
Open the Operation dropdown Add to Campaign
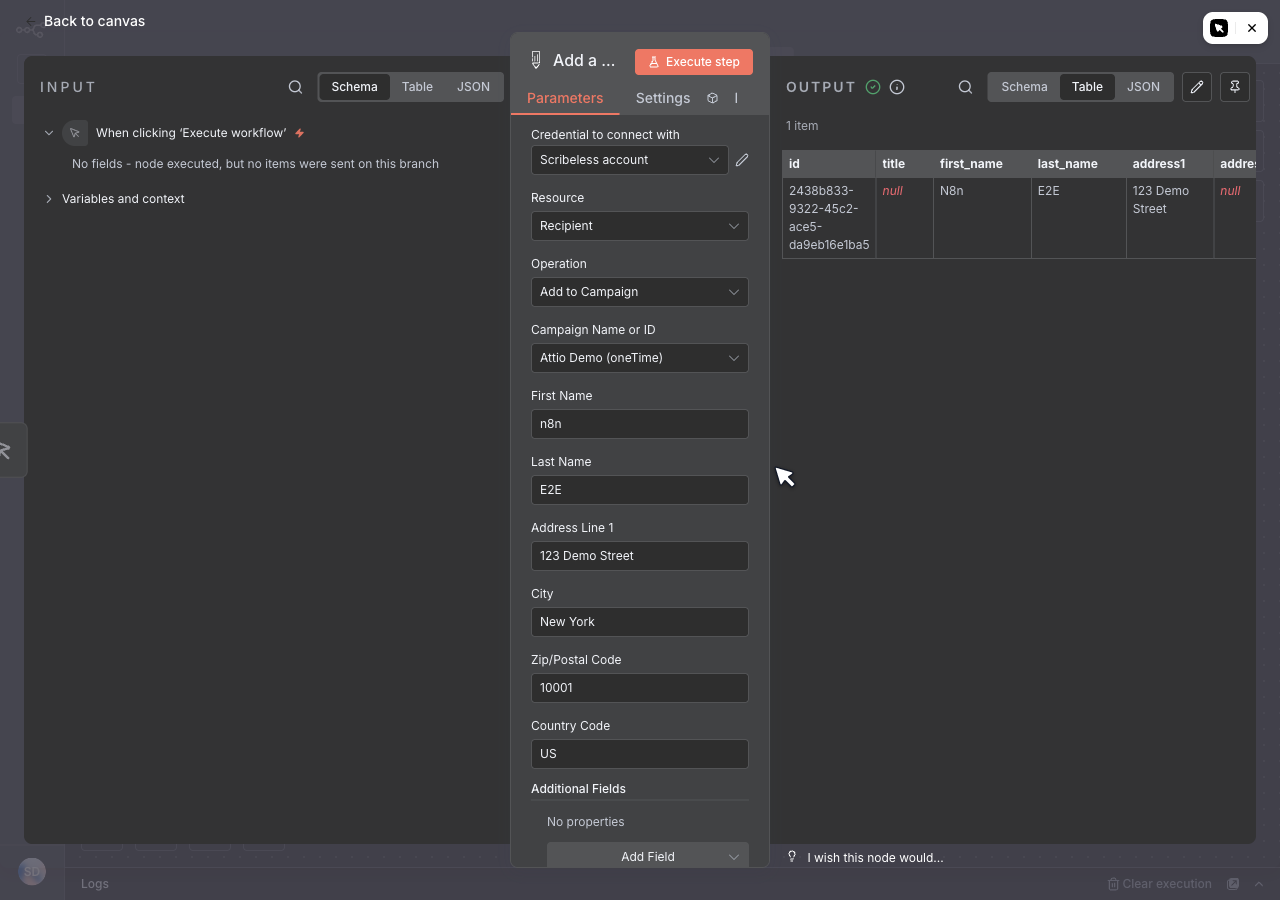pos(640,292)
